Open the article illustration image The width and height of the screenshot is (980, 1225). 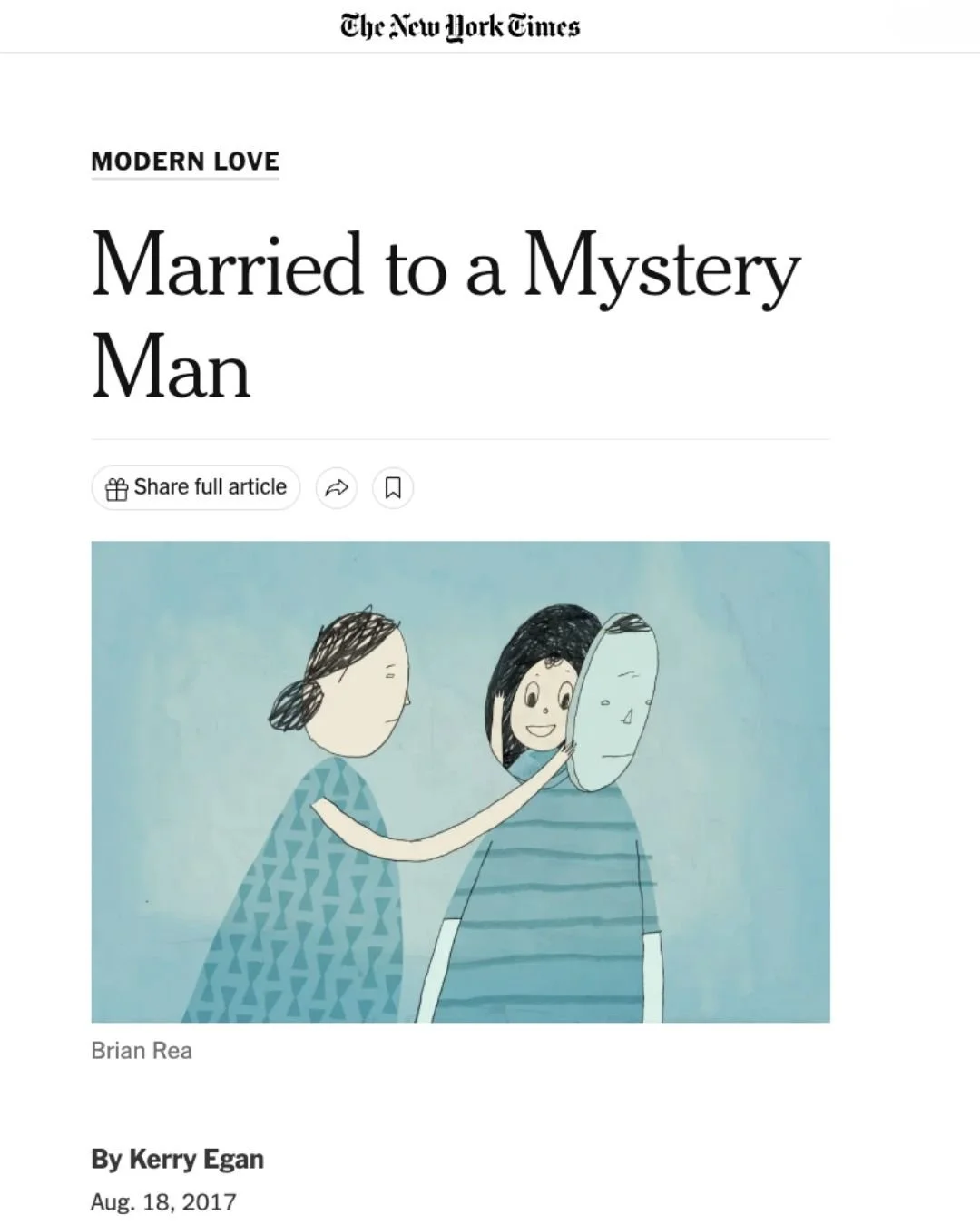coord(460,781)
